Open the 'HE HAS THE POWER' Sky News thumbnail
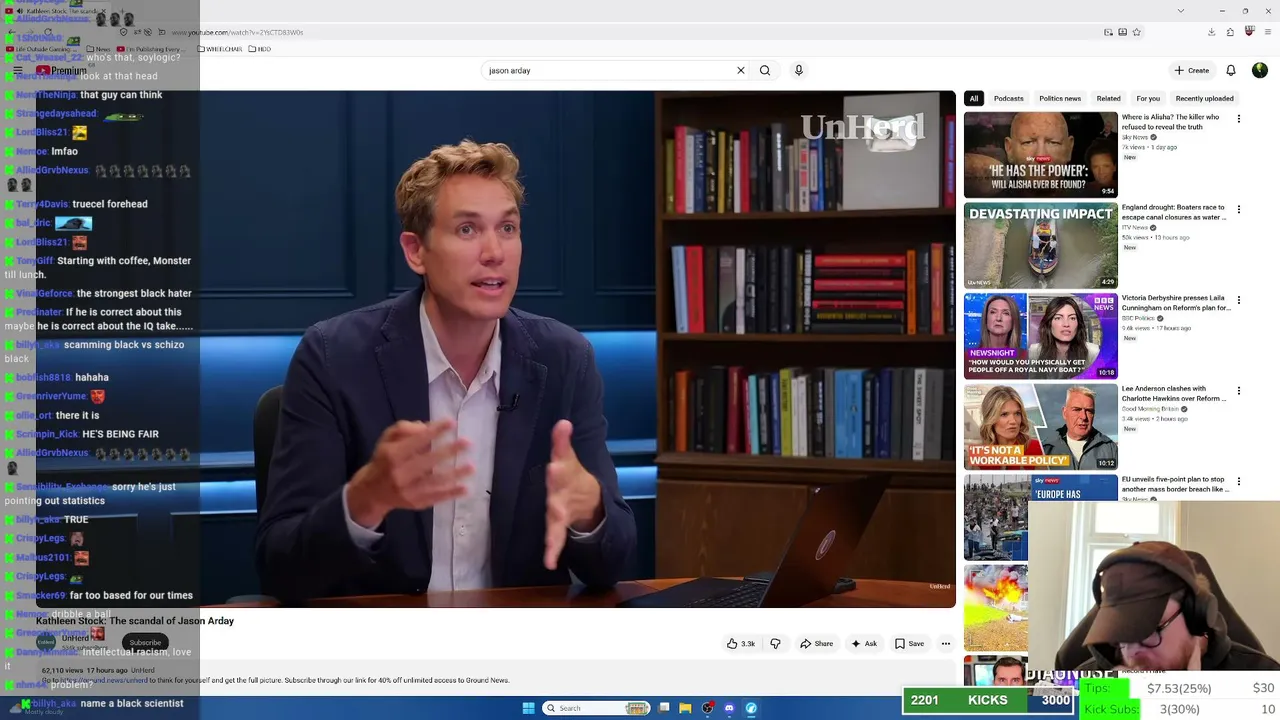Image resolution: width=1280 pixels, height=720 pixels. pyautogui.click(x=1040, y=155)
